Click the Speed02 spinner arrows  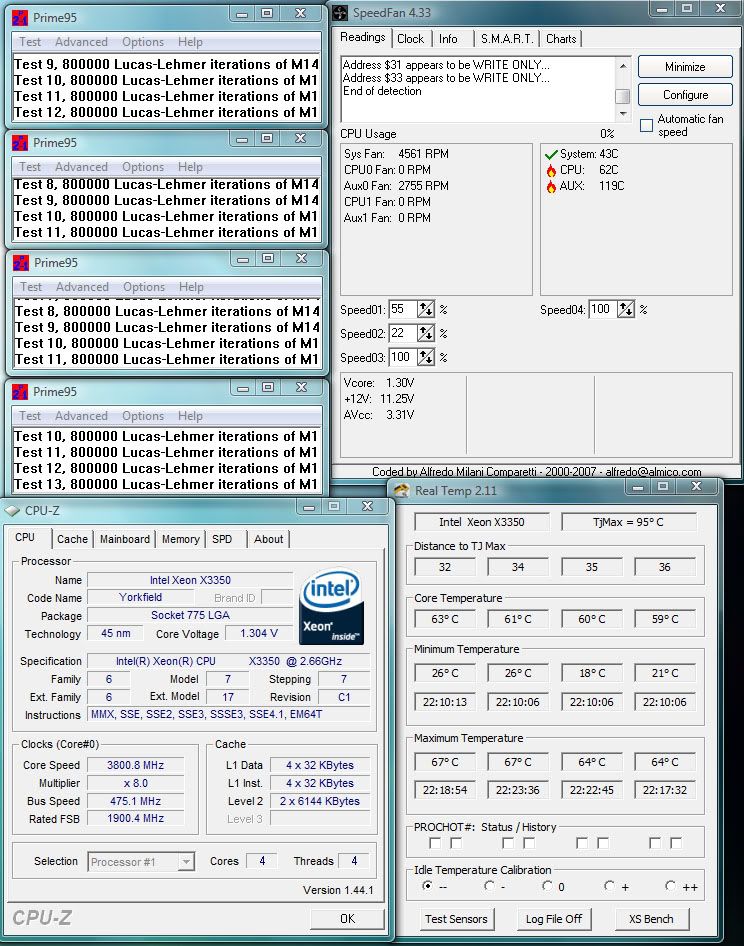(x=426, y=334)
